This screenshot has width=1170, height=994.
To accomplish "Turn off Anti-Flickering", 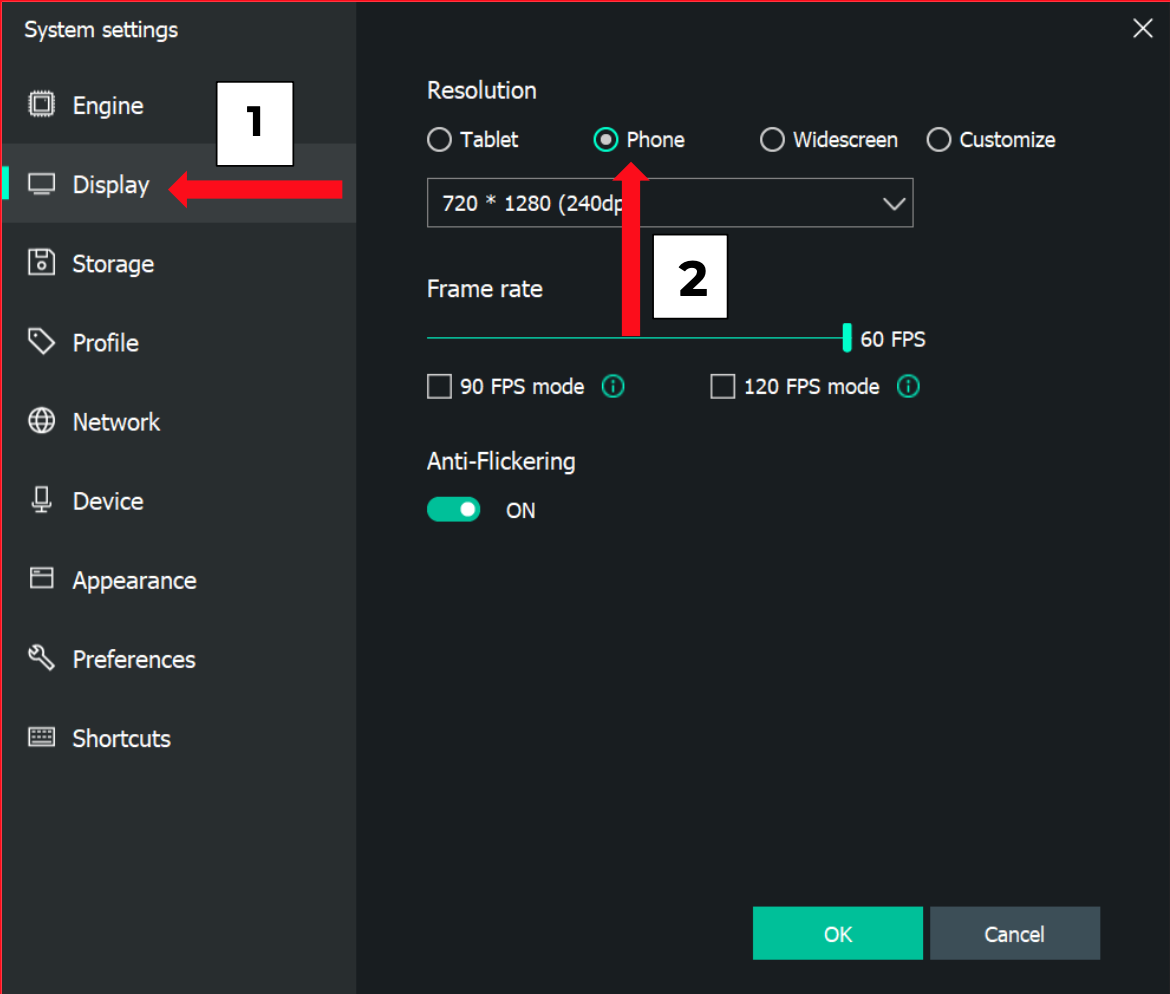I will [x=453, y=509].
